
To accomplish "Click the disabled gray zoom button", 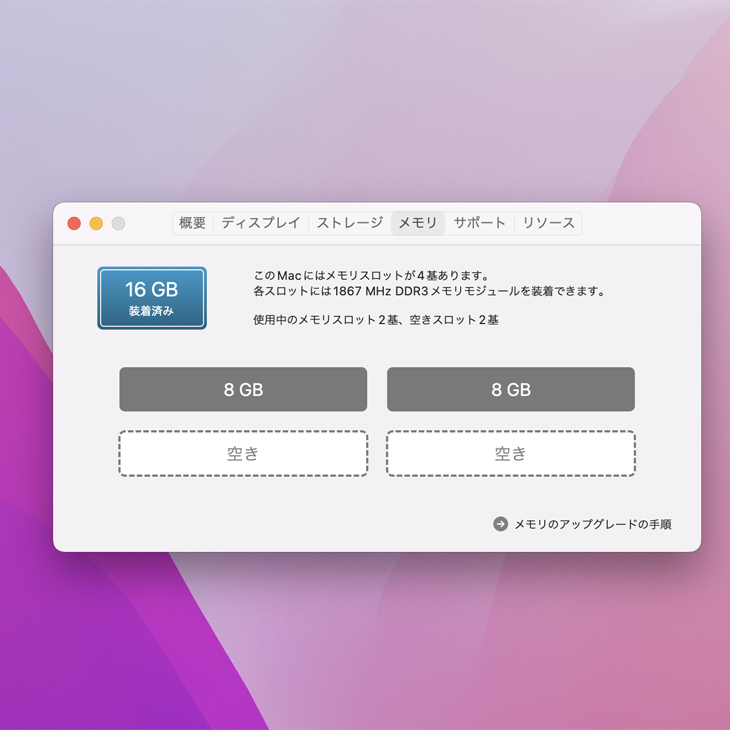I will click(118, 223).
